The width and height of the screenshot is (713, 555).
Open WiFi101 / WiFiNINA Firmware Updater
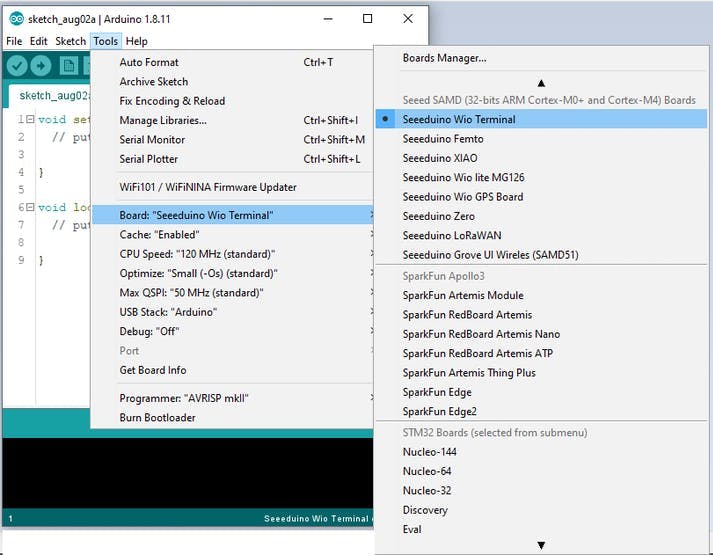tap(233, 187)
